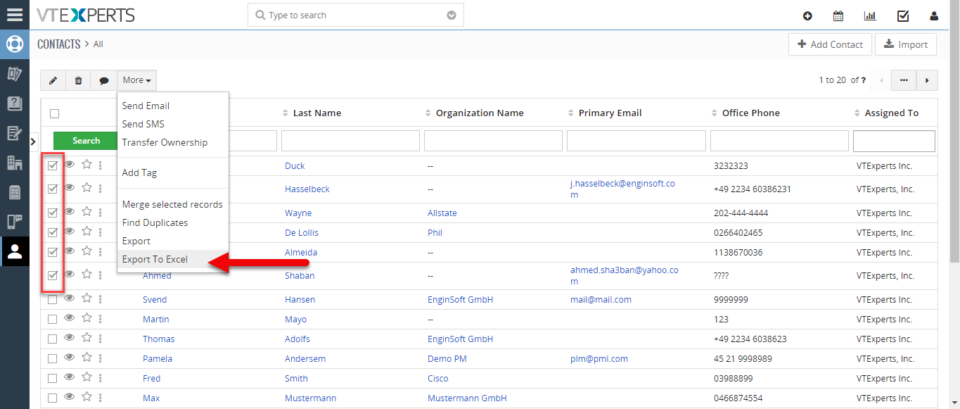This screenshot has height=409, width=960.
Task: Open the reports chart icon
Action: pos(869,16)
